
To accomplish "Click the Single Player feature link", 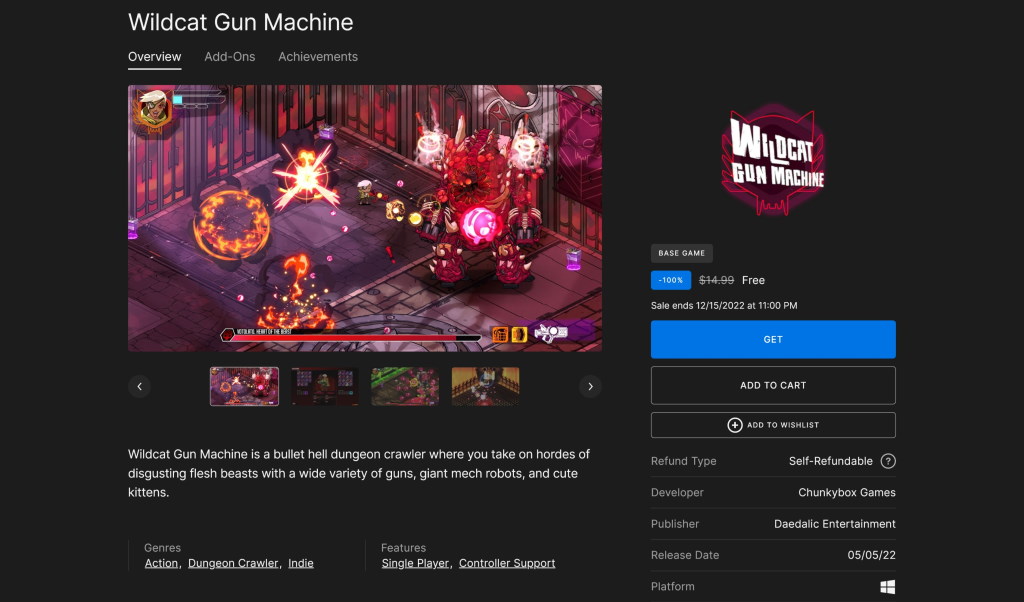I will click(415, 562).
